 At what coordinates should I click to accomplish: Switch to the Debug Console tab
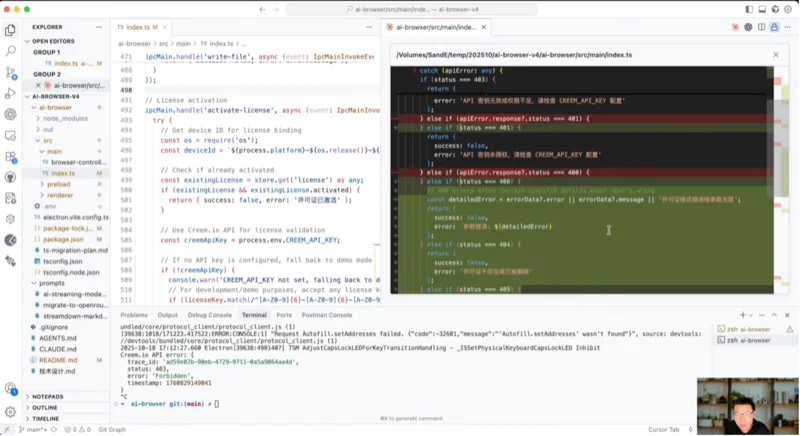tap(209, 315)
